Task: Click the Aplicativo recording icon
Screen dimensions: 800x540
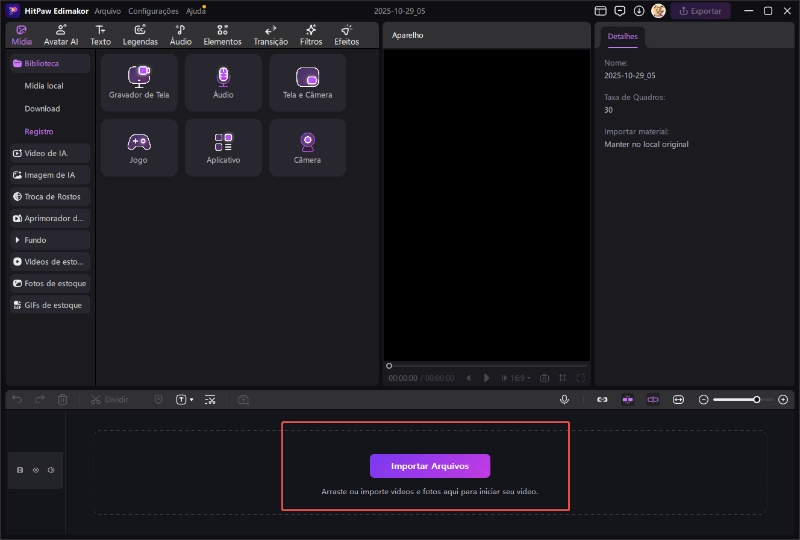Action: pyautogui.click(x=223, y=147)
